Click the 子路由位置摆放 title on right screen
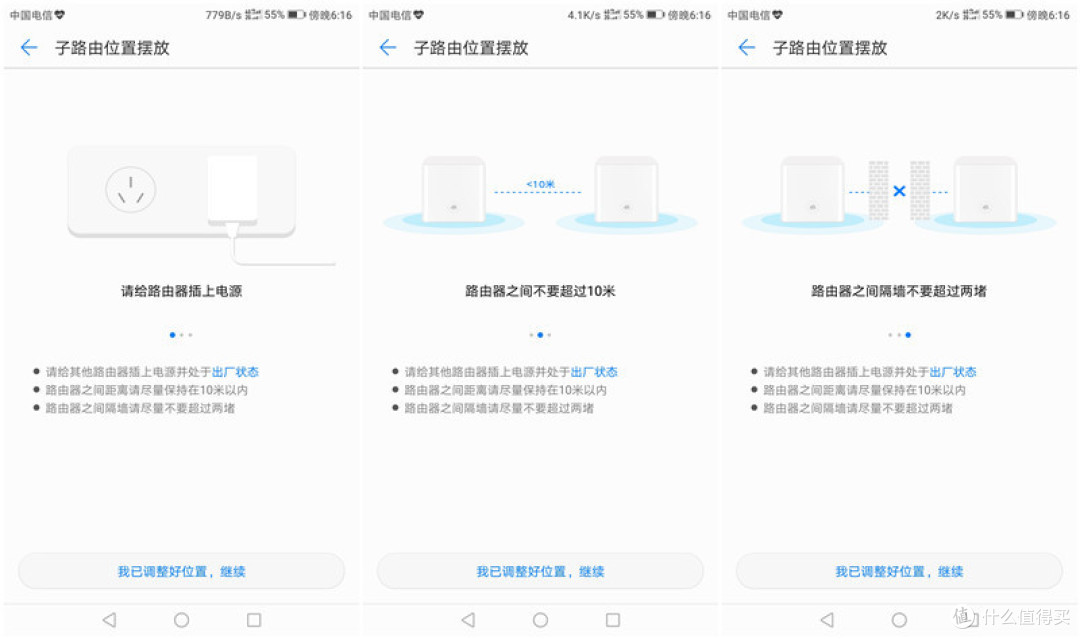 click(830, 48)
